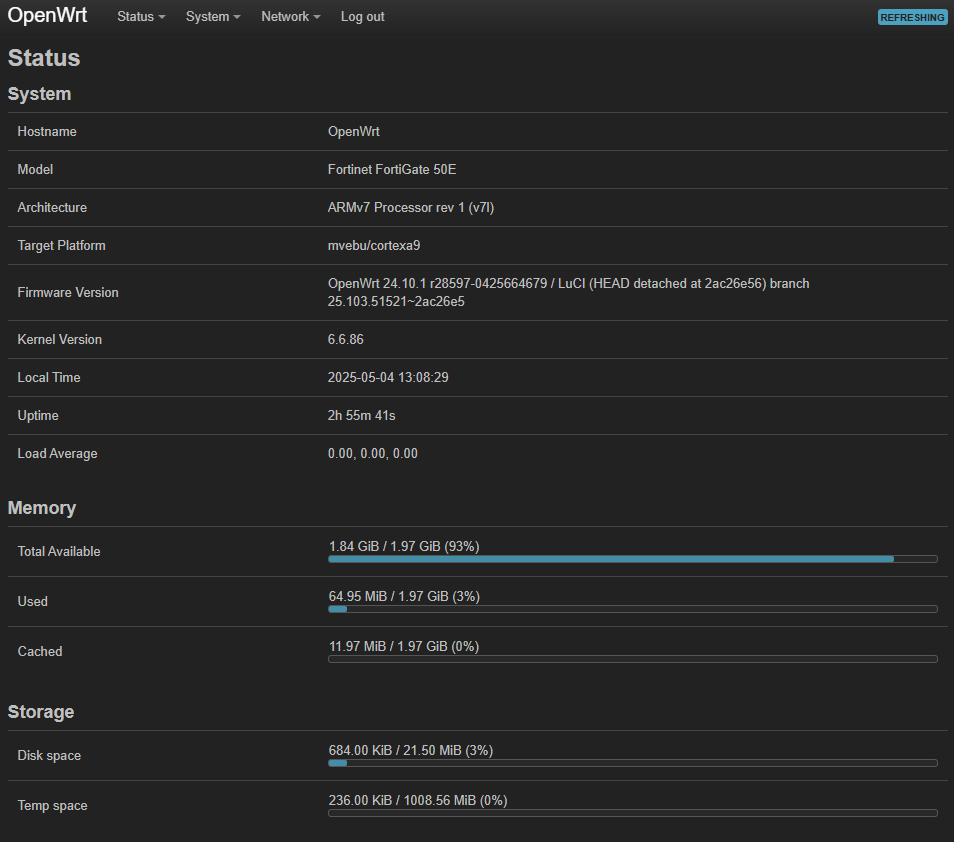Select the Hostname value OpenWrt
Viewport: 954px width, 842px height.
pos(354,131)
